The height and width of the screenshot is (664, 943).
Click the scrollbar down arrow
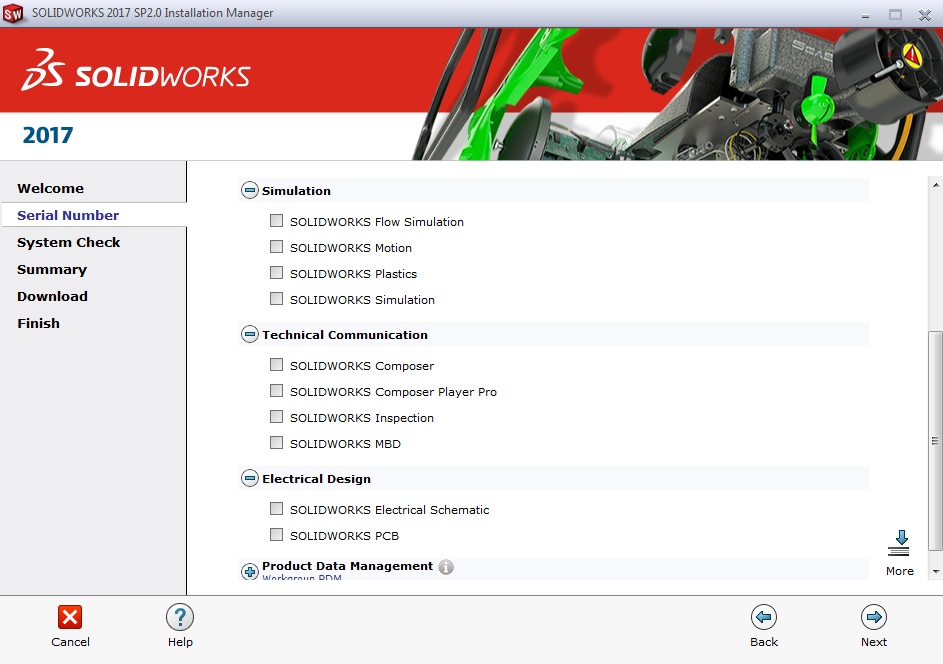pos(936,571)
